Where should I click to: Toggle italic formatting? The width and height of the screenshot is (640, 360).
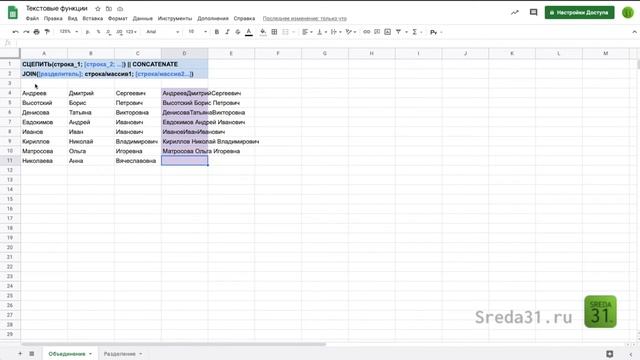coord(227,32)
